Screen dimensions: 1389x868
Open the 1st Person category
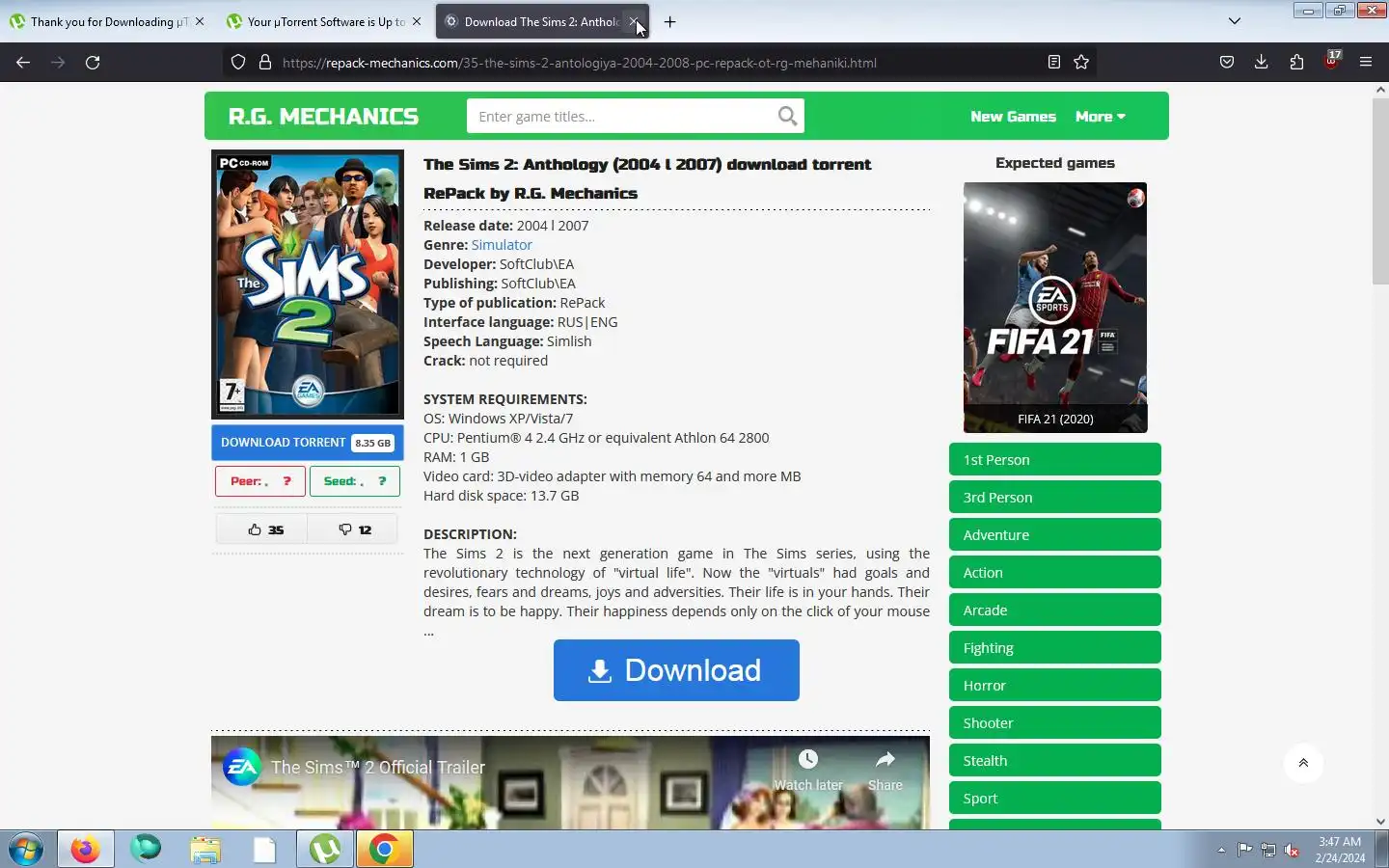pyautogui.click(x=1054, y=460)
